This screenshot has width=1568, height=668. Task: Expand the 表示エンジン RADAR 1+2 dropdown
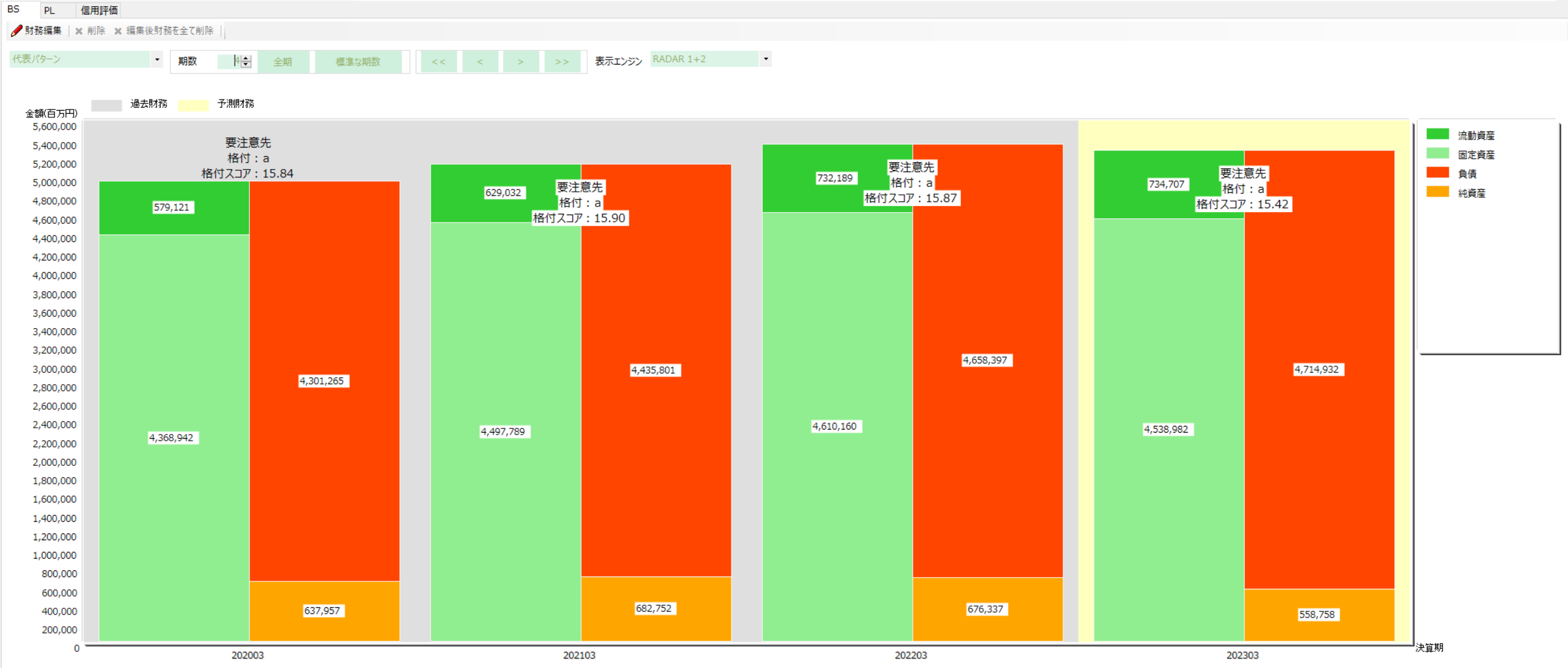pyautogui.click(x=765, y=59)
